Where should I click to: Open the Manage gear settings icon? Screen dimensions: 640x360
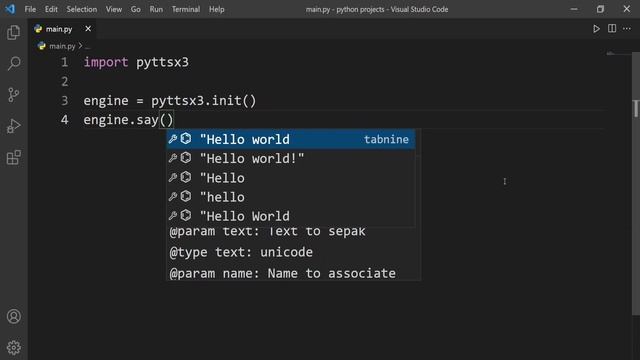click(x=13, y=347)
